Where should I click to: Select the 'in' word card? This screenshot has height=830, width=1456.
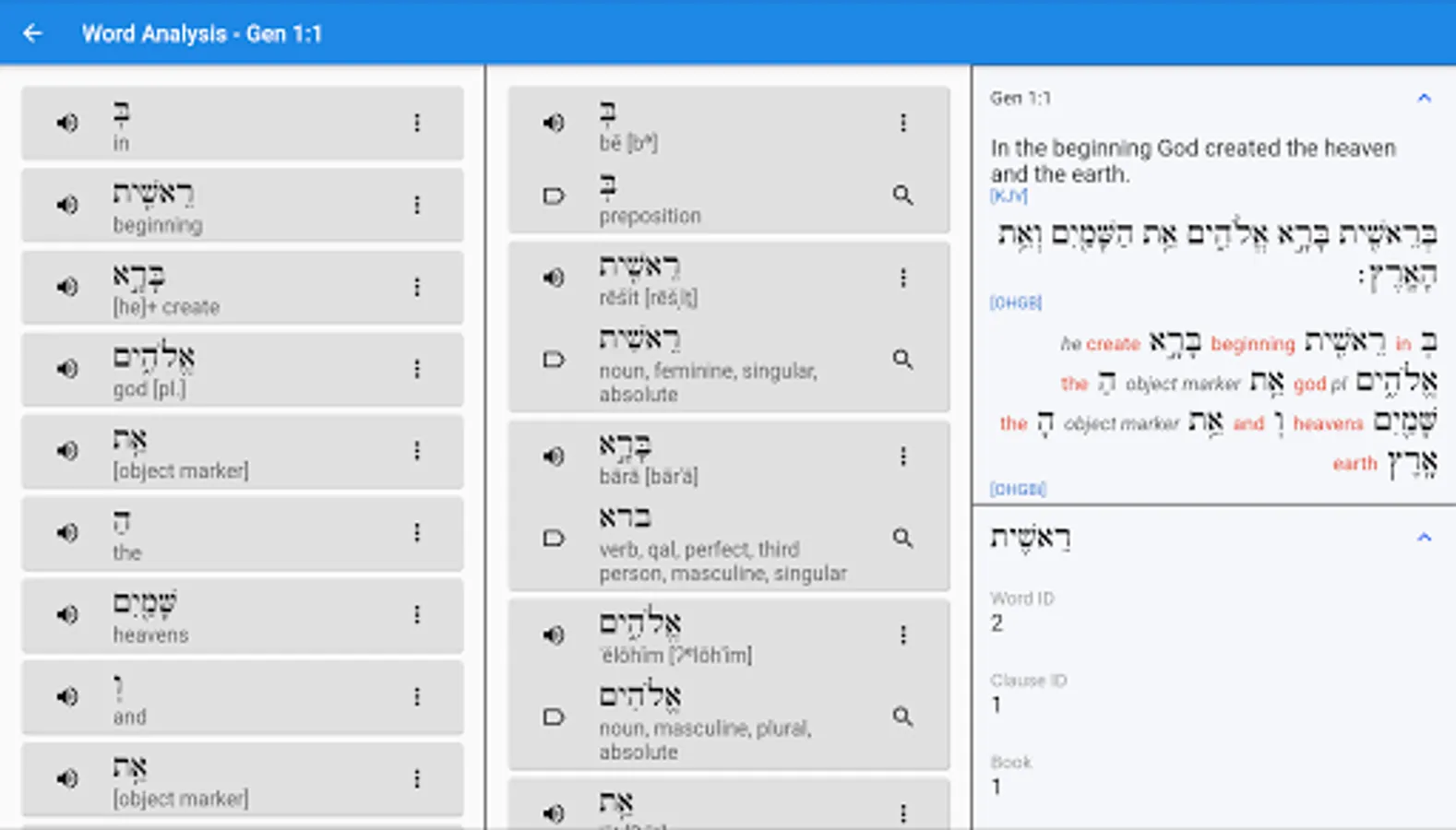pos(242,124)
